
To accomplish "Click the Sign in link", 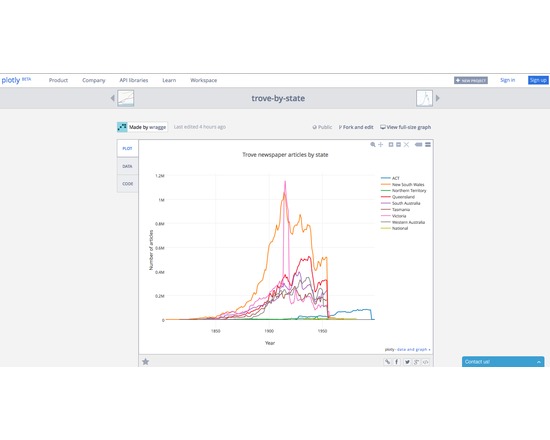I will [508, 80].
